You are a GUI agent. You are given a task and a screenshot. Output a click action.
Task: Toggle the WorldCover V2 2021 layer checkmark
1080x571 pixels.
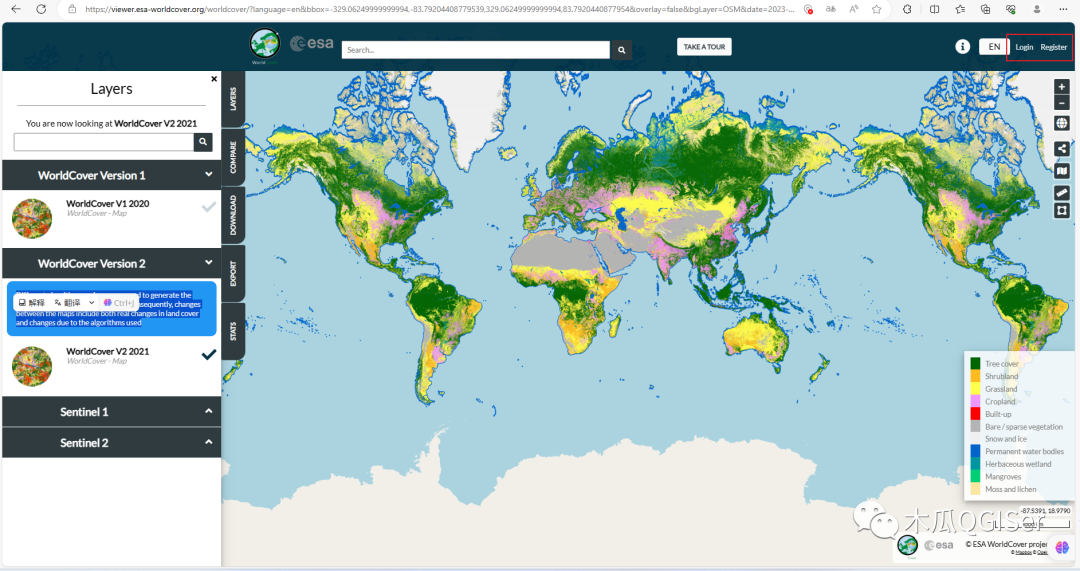(208, 355)
